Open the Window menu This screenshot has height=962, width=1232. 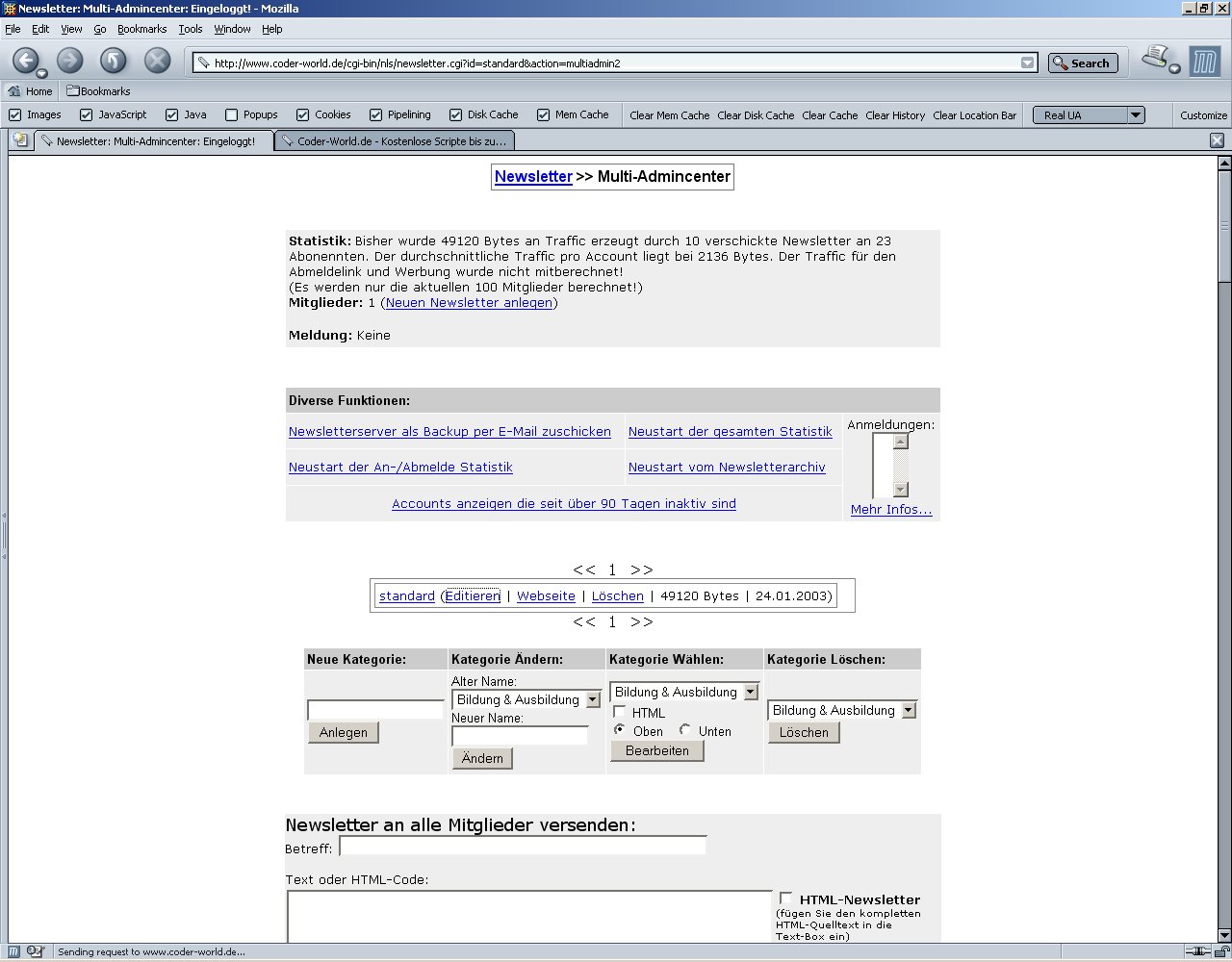[x=232, y=29]
